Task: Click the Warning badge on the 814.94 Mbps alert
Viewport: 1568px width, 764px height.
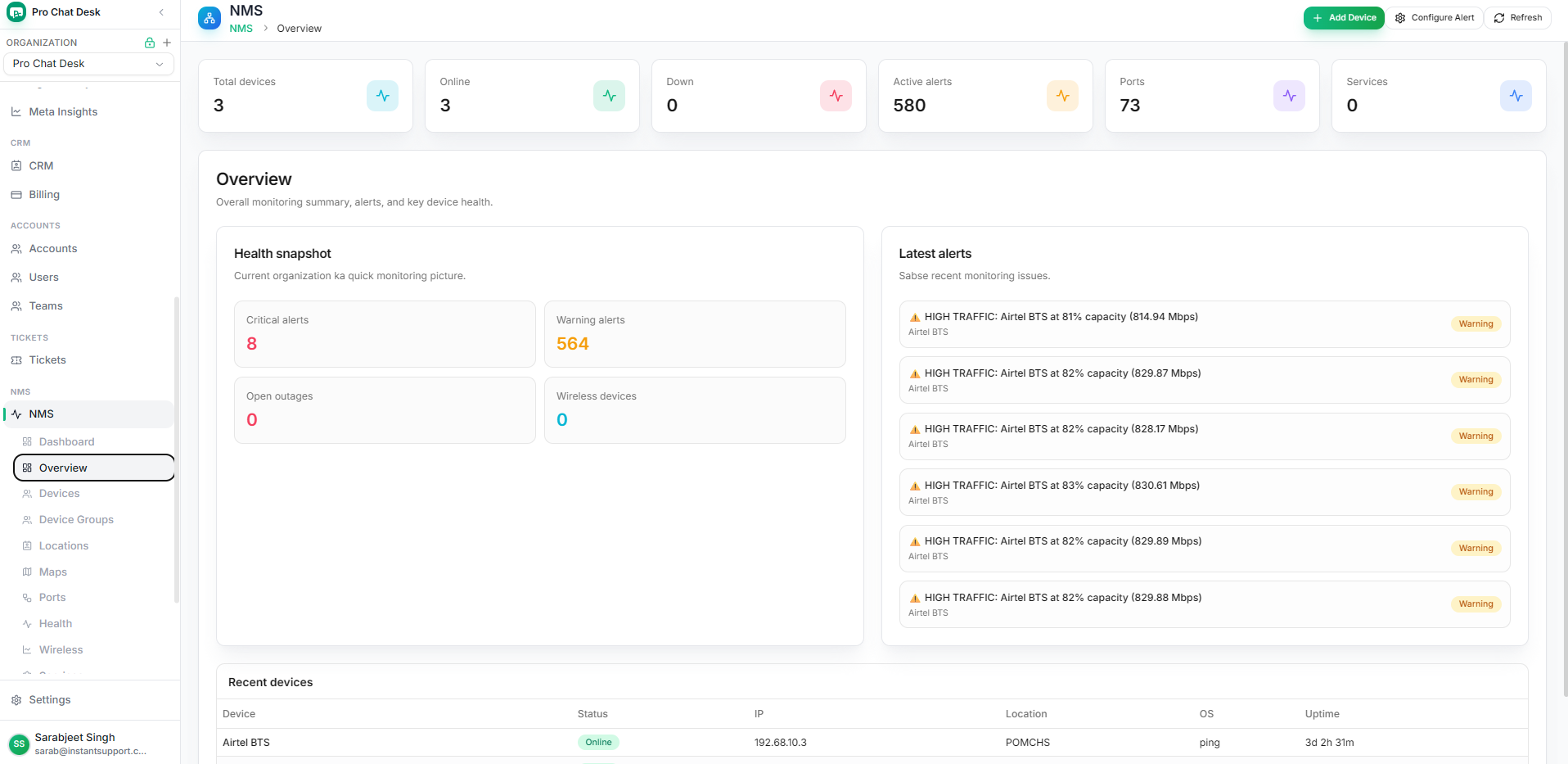Action: click(x=1476, y=324)
